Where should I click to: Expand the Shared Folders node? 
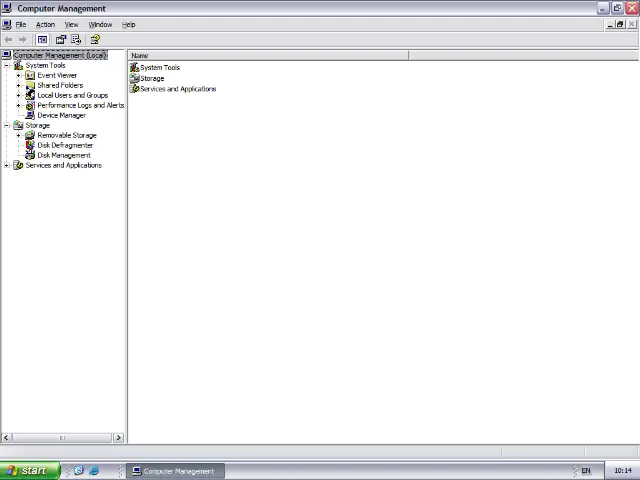tap(18, 85)
